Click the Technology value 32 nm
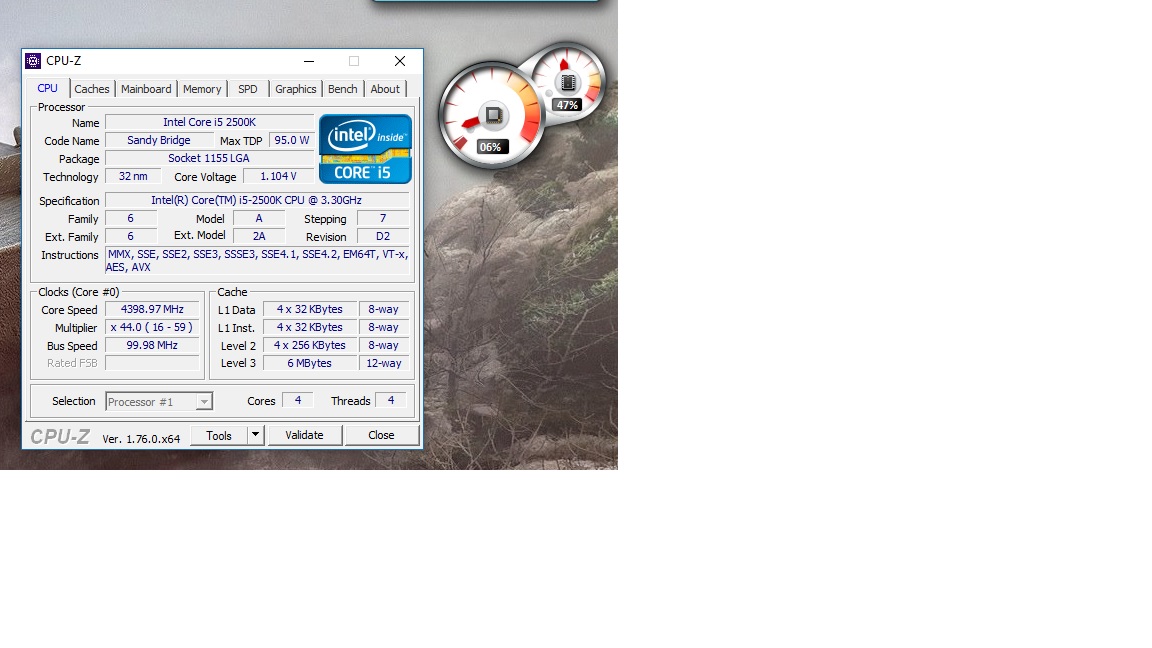 click(x=133, y=176)
